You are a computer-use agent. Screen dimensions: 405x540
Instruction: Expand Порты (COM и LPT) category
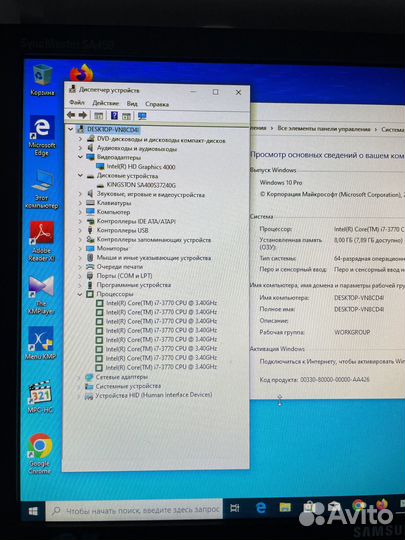[x=80, y=276]
